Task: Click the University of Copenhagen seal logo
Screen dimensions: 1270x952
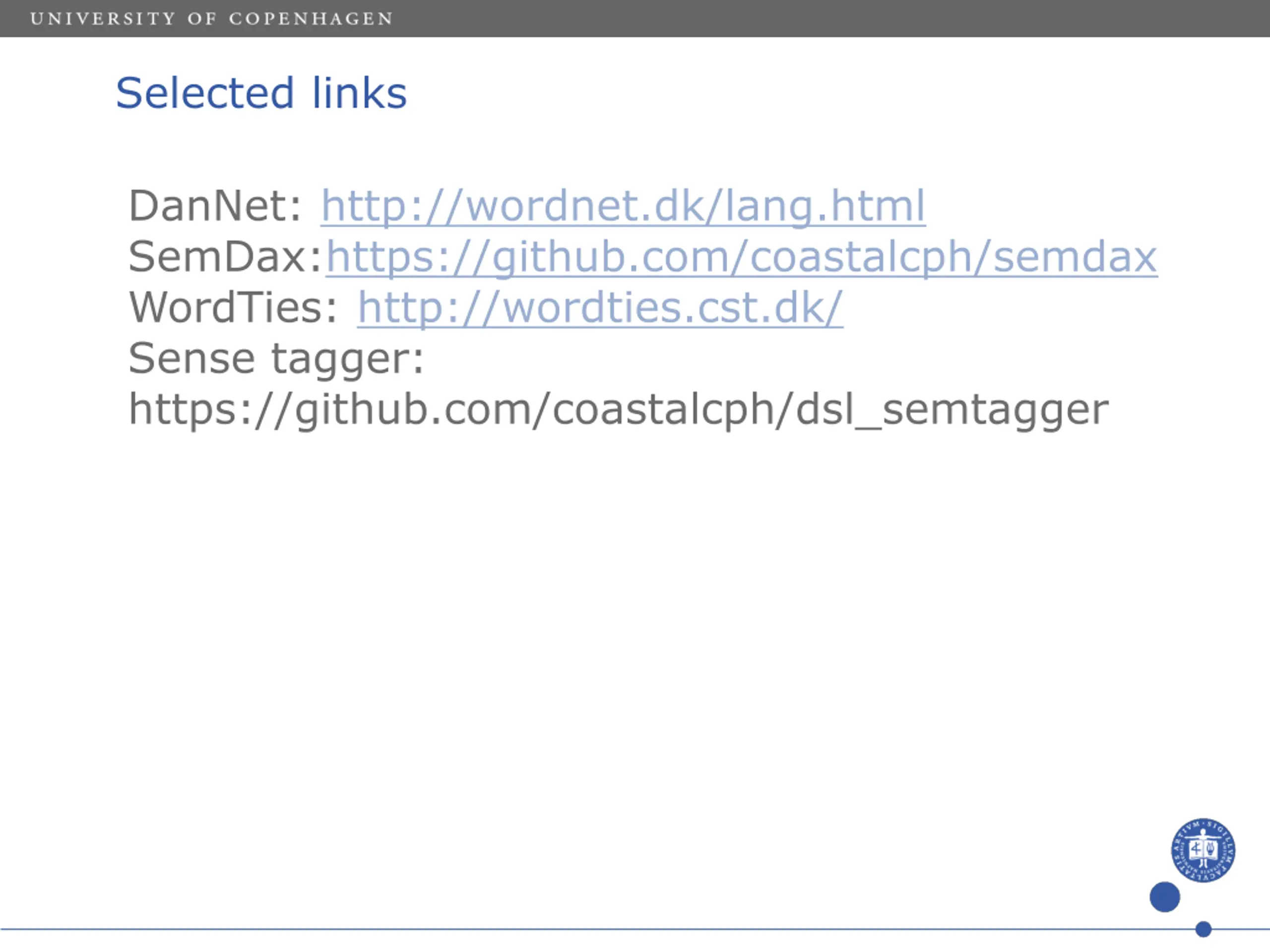Action: pyautogui.click(x=1204, y=850)
